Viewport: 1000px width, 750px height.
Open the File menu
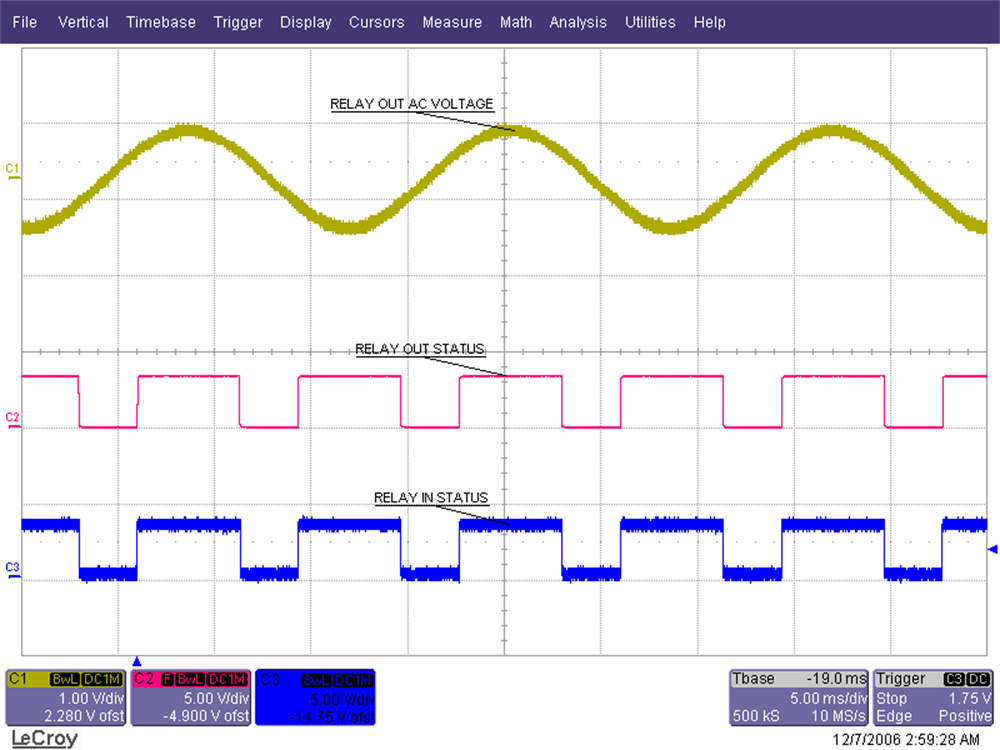(x=25, y=22)
